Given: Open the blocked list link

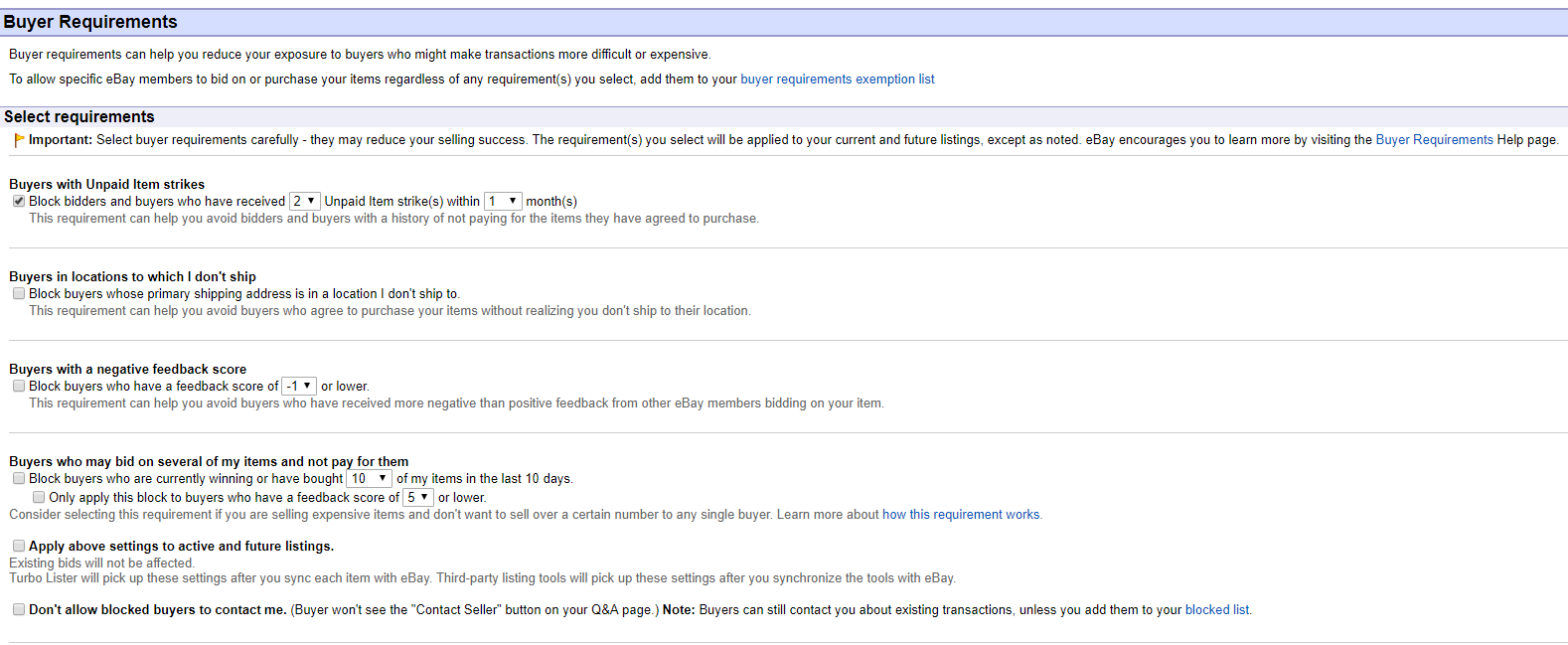Looking at the screenshot, I should pyautogui.click(x=1217, y=610).
